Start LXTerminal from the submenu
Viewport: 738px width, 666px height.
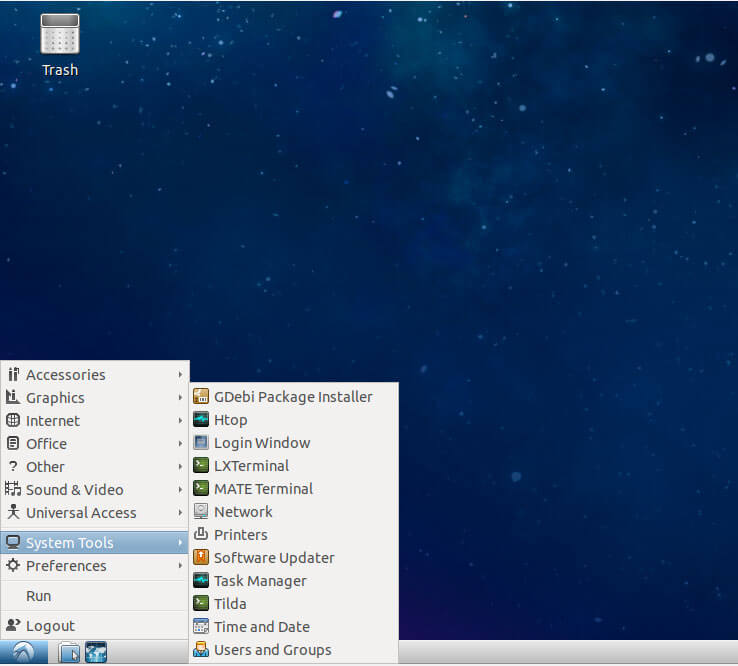tap(294, 465)
